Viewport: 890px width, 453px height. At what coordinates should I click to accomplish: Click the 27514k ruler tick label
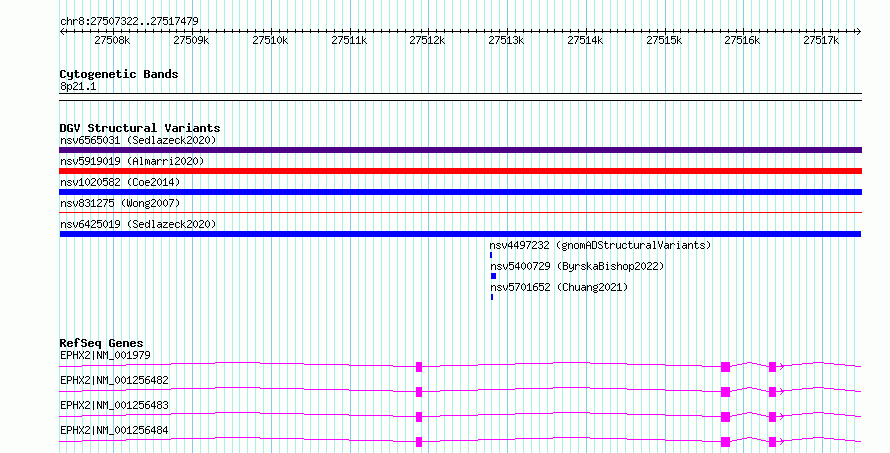click(x=585, y=40)
